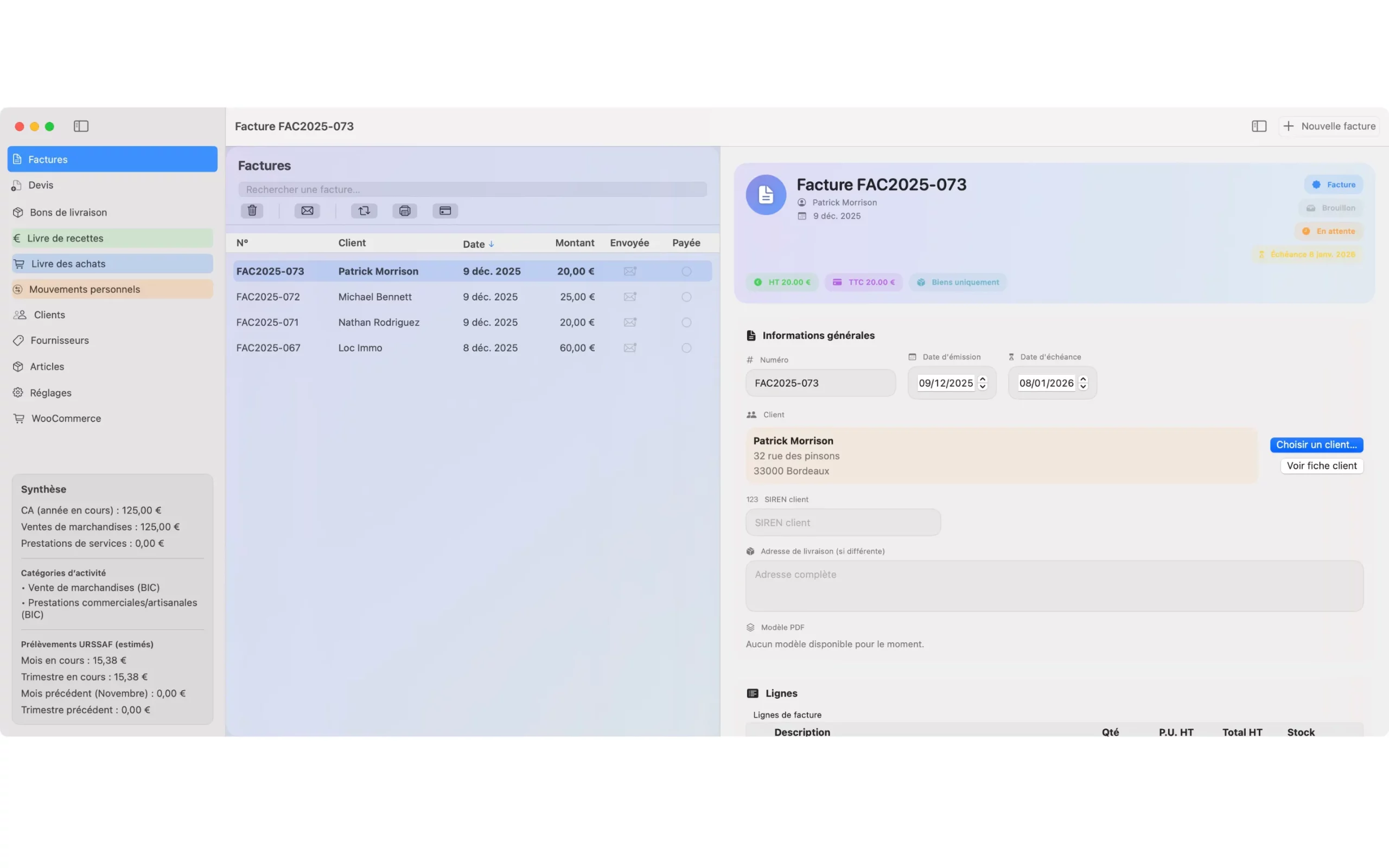
Task: Decrease the Date d'échéance with its stepper
Action: 1084,386
